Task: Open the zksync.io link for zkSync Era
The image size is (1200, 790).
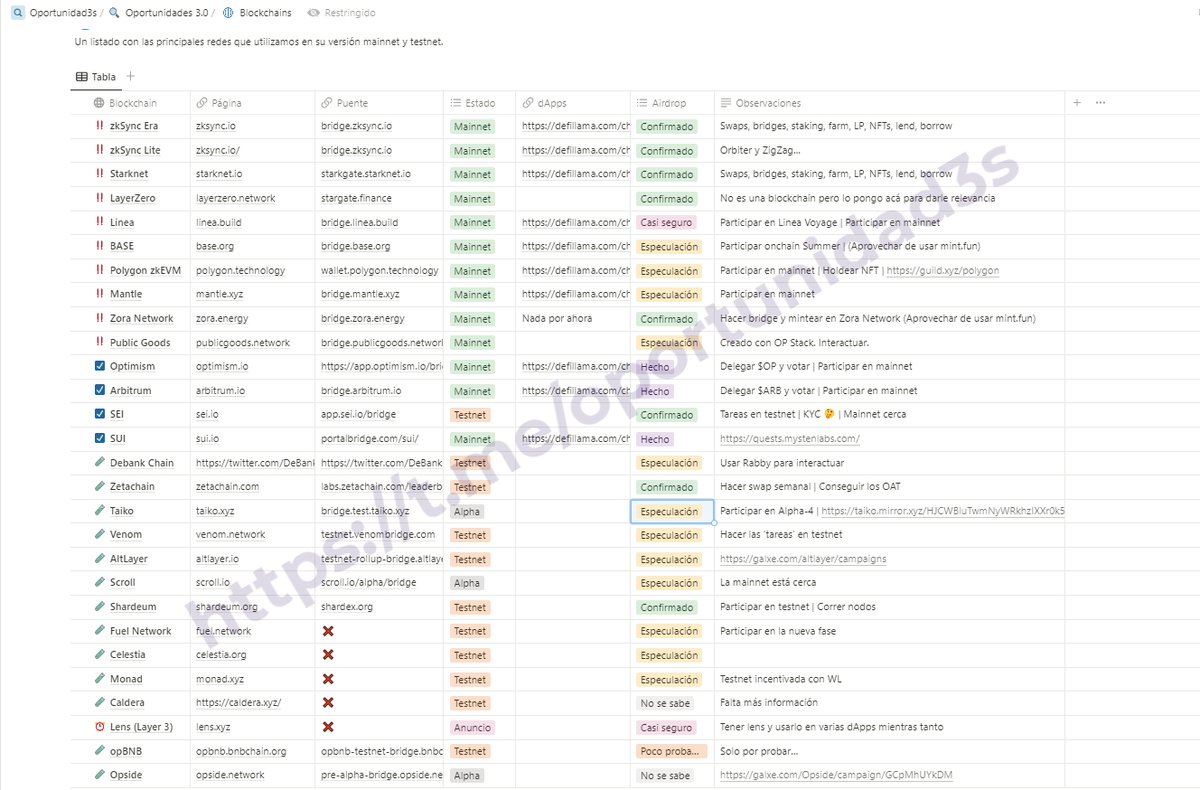Action: point(216,126)
